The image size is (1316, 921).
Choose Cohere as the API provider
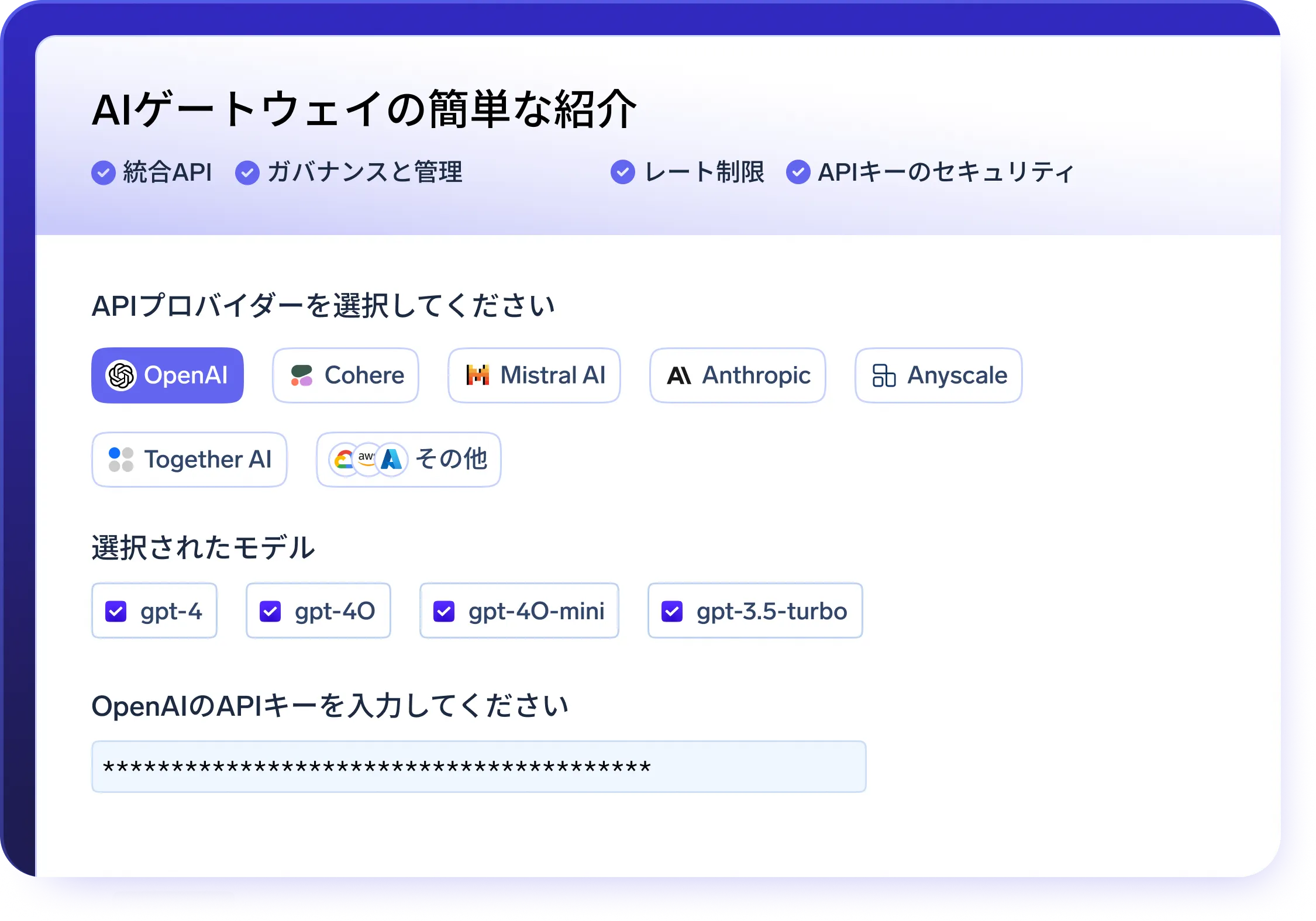tap(346, 375)
